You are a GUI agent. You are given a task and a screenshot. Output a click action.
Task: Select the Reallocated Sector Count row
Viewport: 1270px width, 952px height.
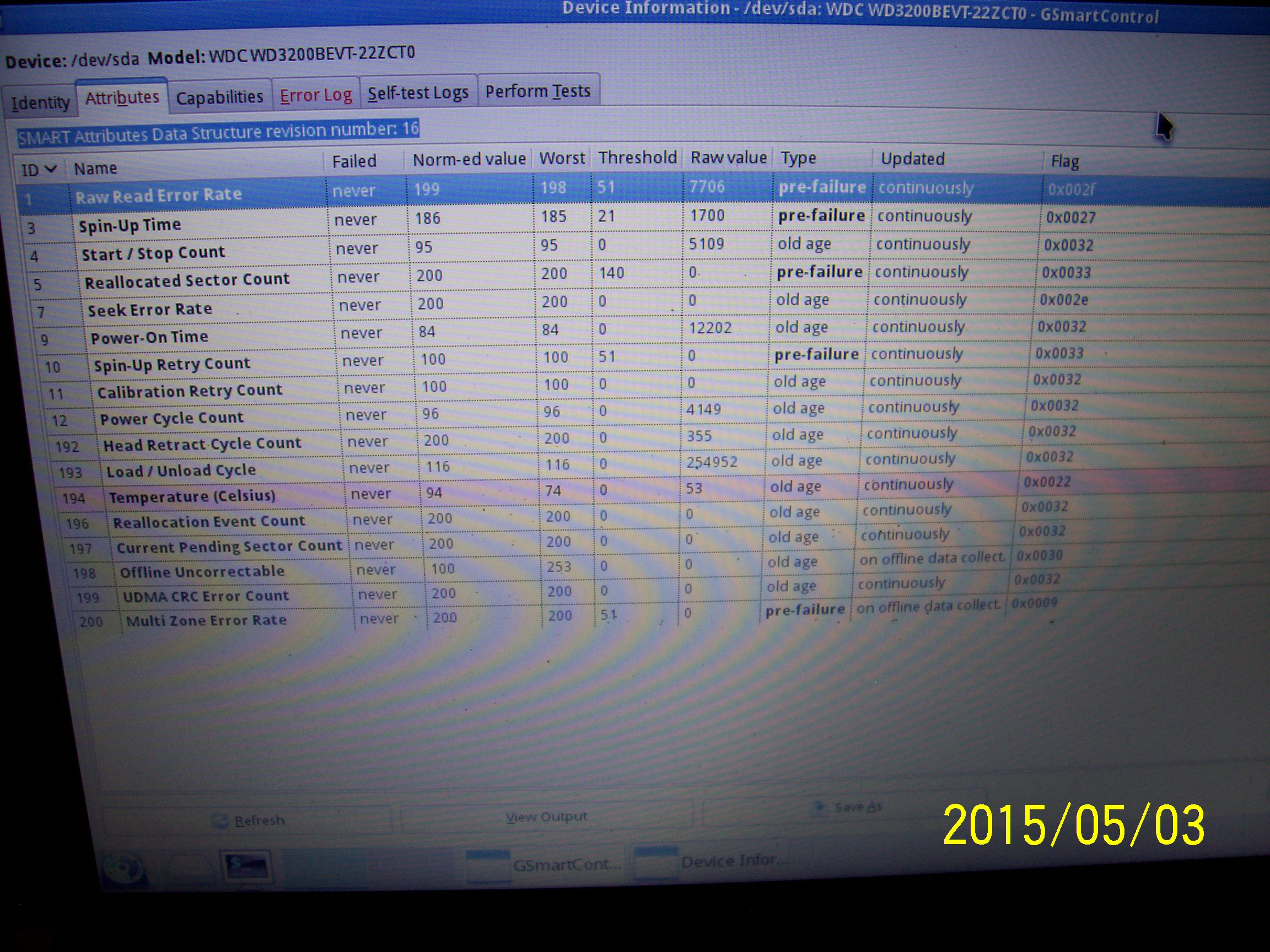coord(187,280)
